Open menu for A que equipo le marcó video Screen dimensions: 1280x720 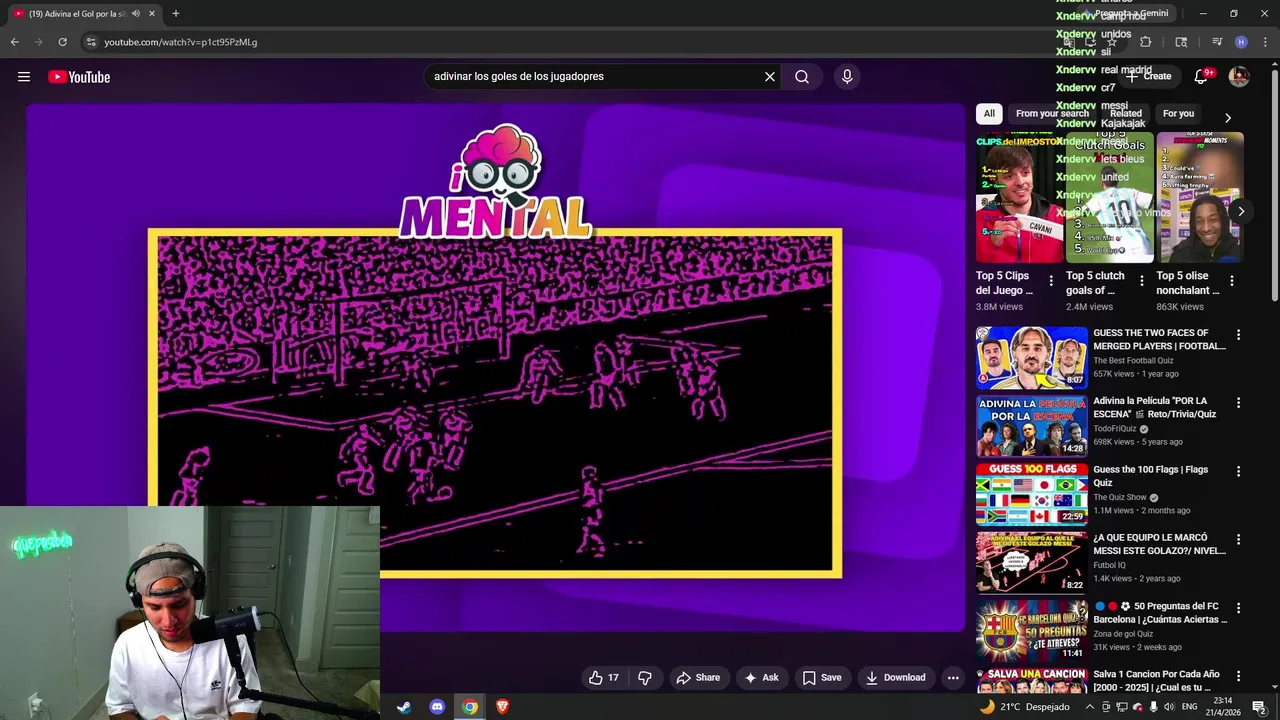point(1238,539)
